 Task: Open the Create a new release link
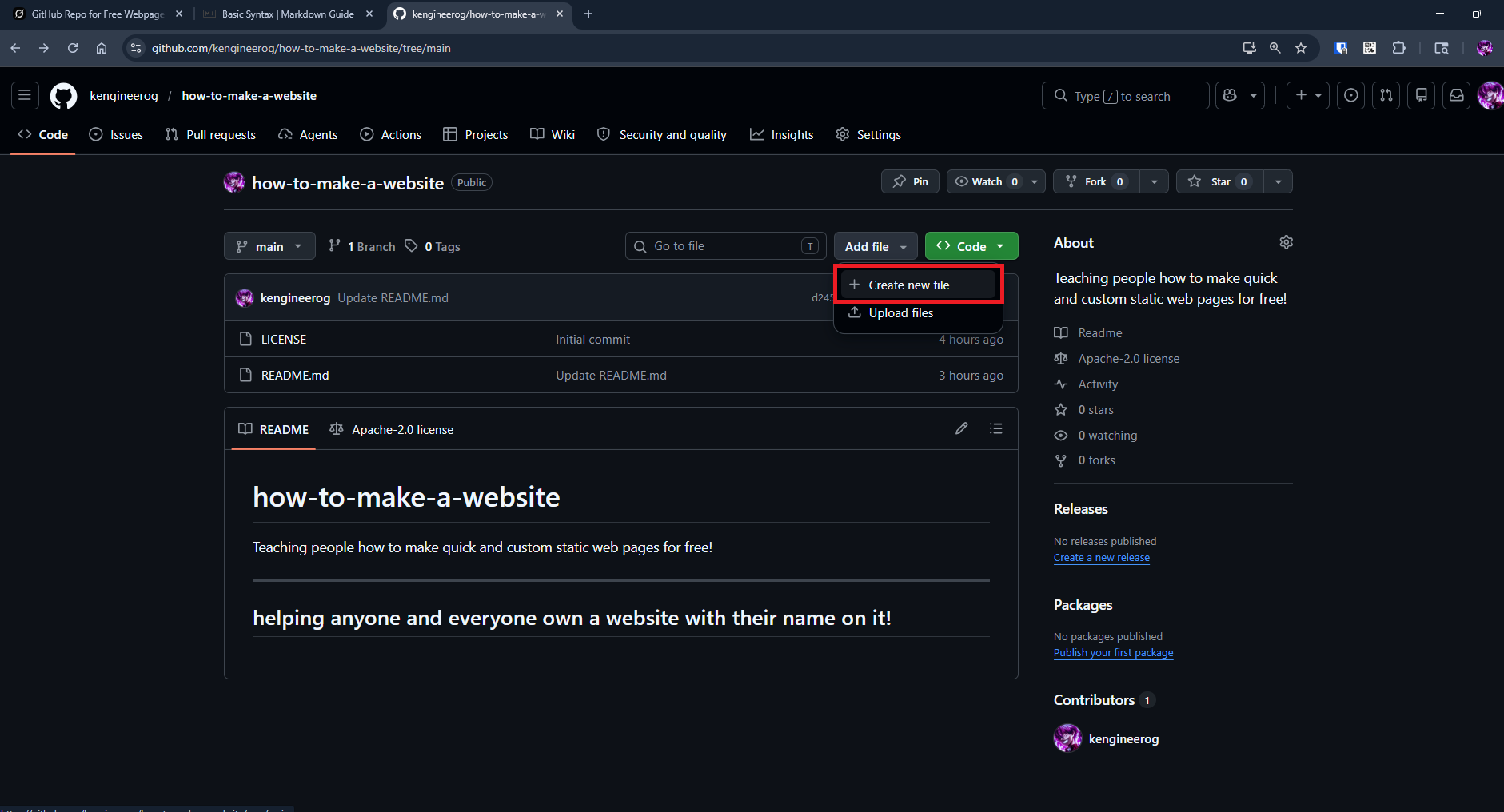(x=1102, y=558)
